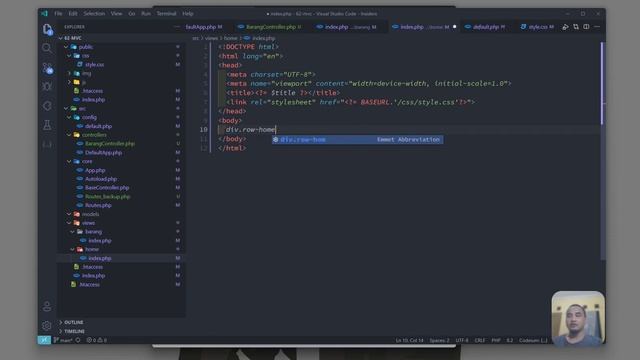Open the Go menu
Image resolution: width=640 pixels, height=360 pixels.
132,13
